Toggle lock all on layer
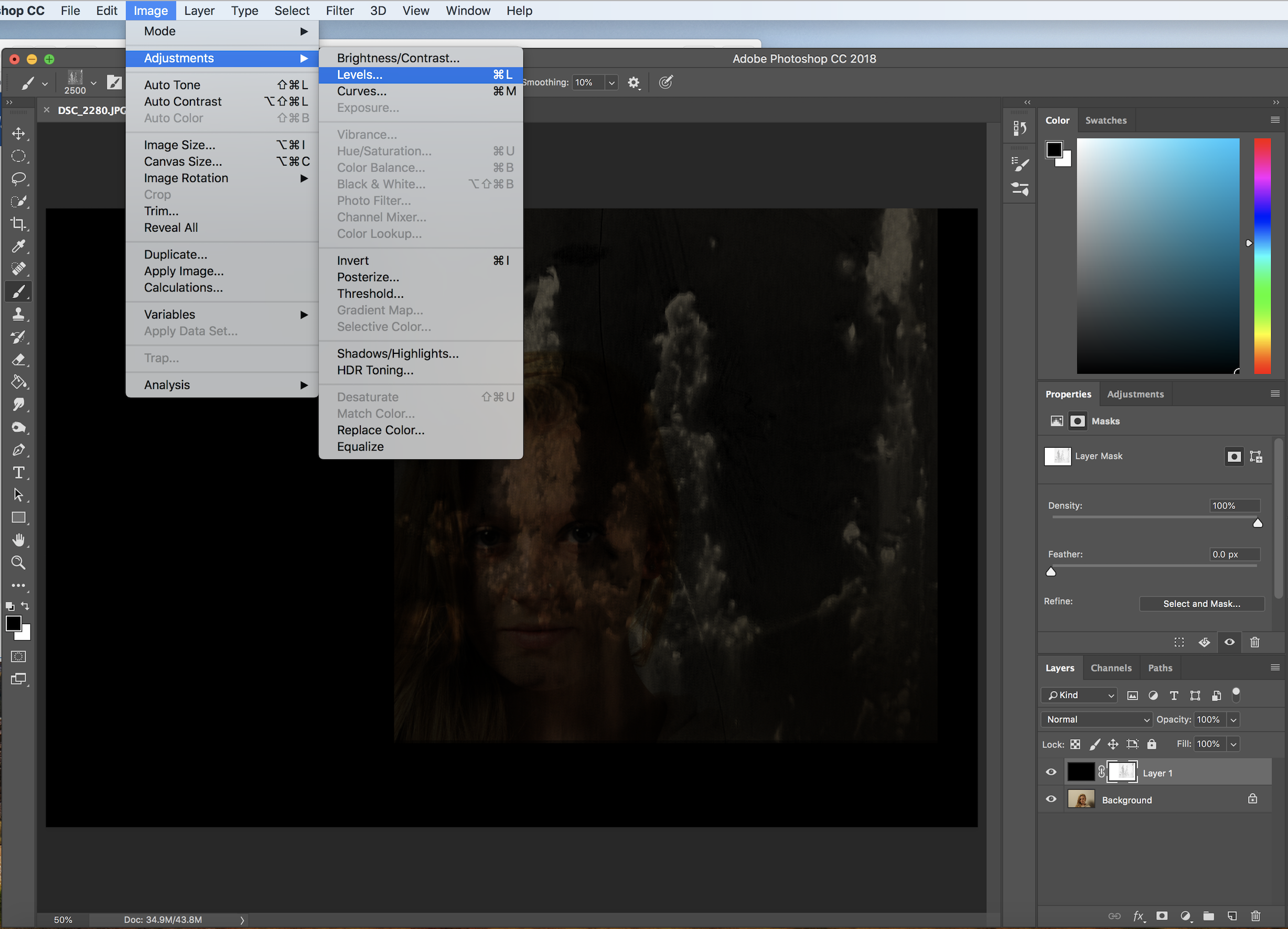The image size is (1288, 929). coord(1152,744)
